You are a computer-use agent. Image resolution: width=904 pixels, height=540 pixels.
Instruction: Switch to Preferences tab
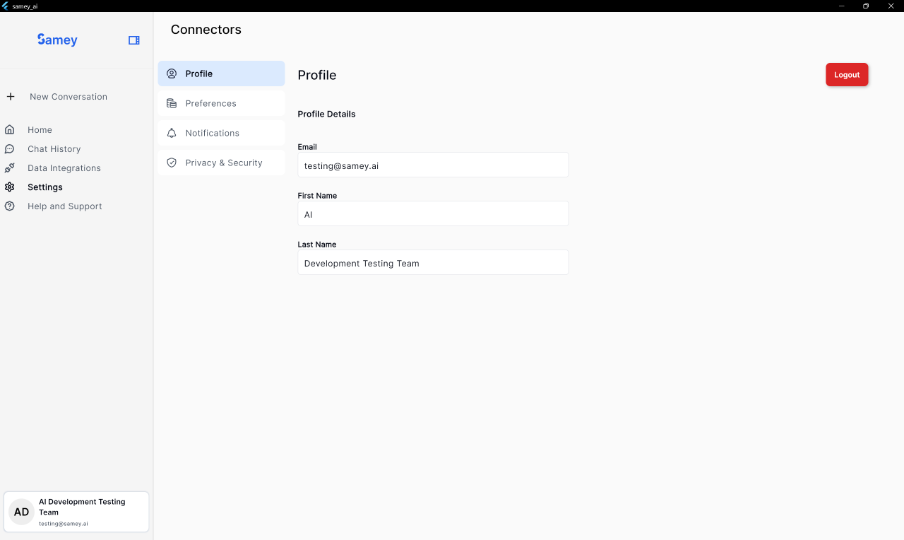click(221, 103)
